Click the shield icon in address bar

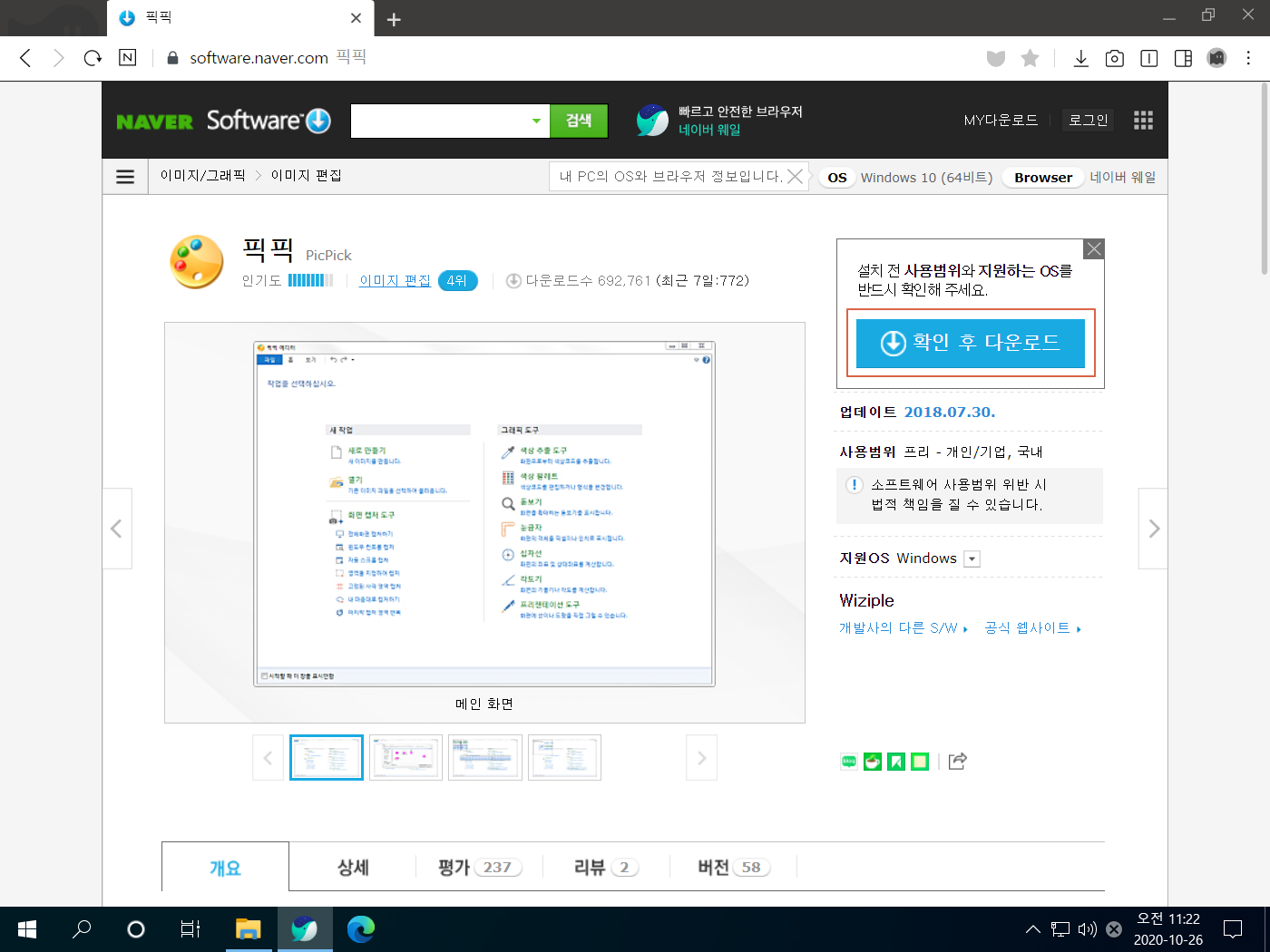[x=996, y=58]
